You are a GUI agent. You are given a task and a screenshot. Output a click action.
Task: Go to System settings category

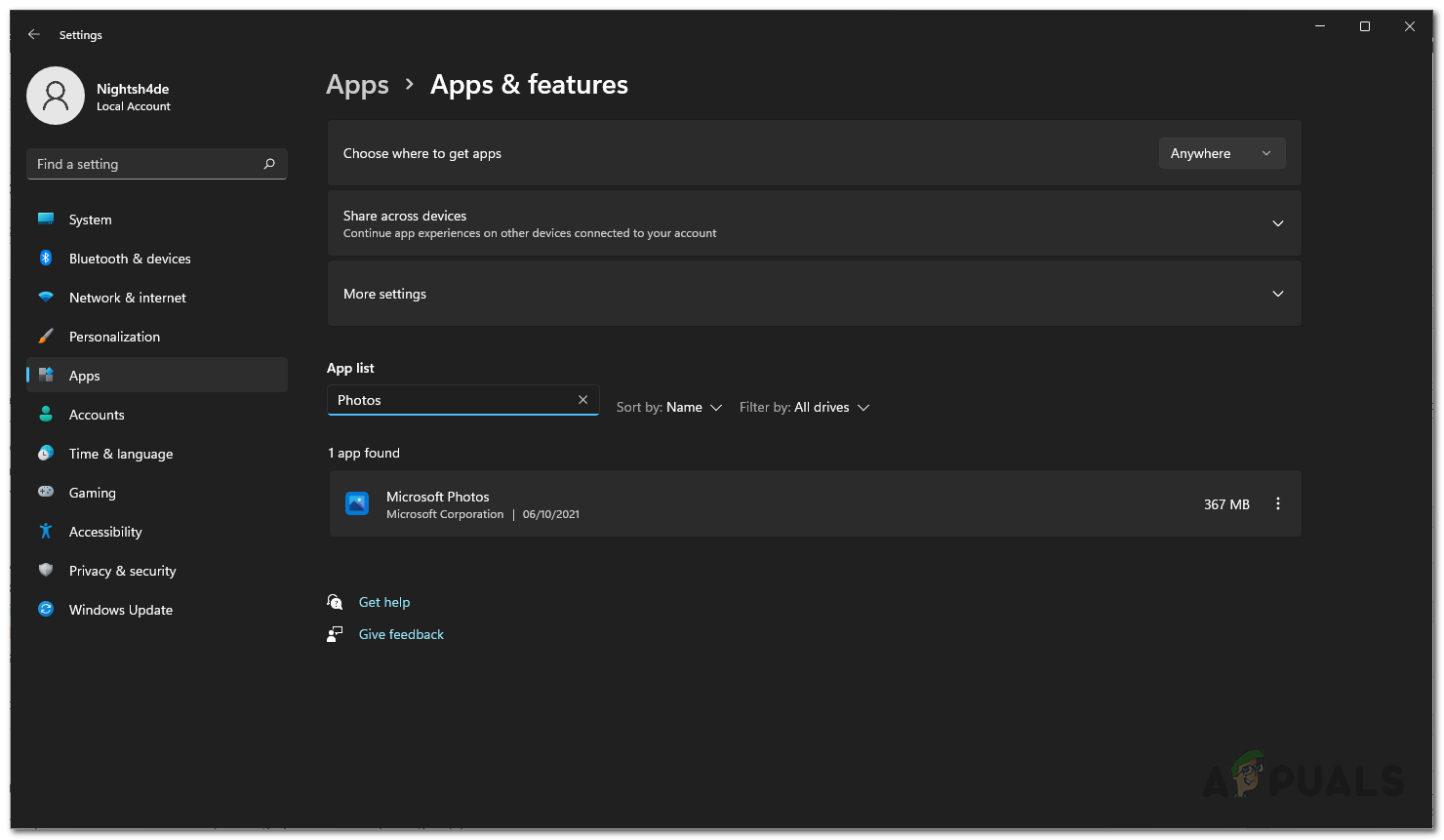click(x=91, y=220)
